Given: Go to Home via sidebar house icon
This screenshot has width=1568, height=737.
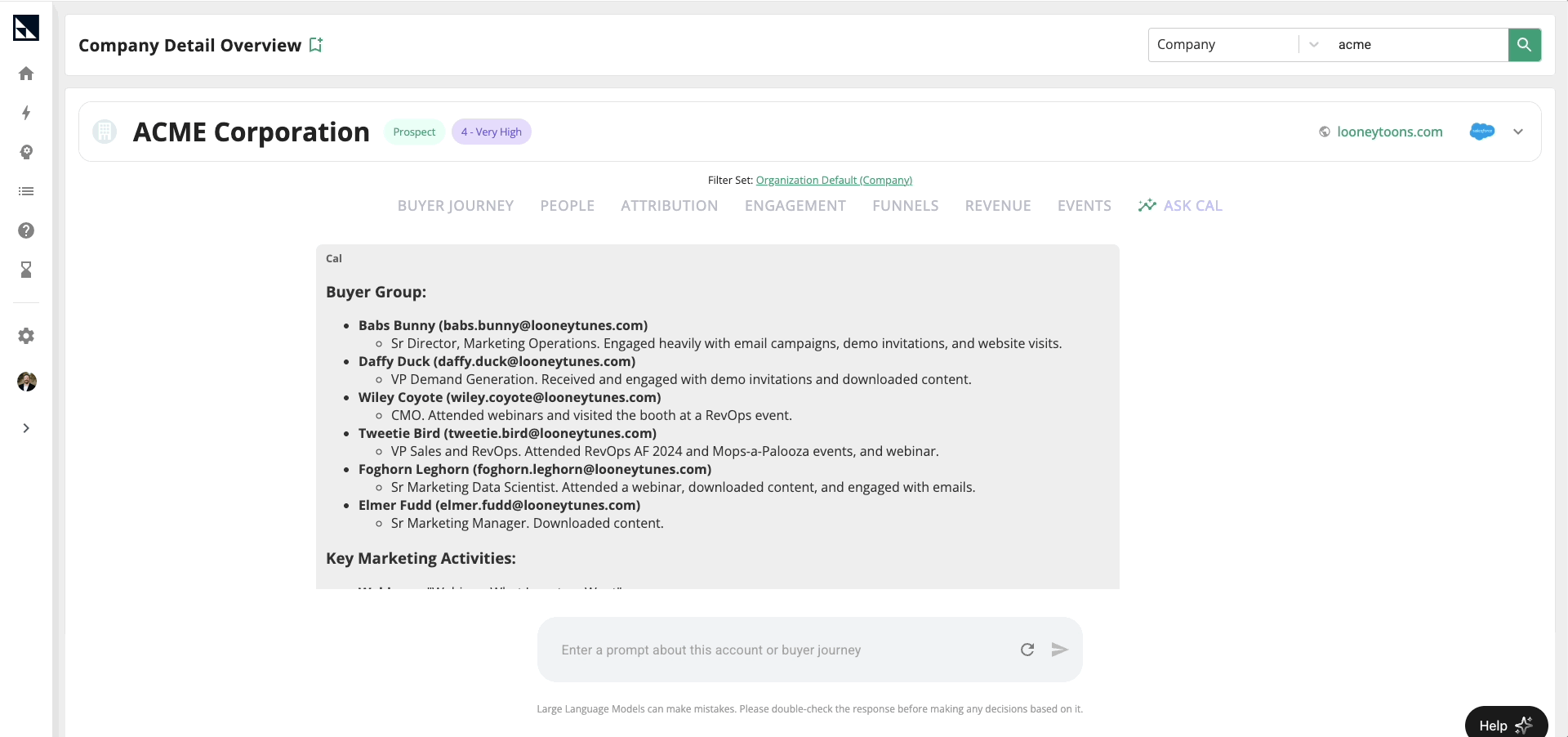Looking at the screenshot, I should 26,74.
